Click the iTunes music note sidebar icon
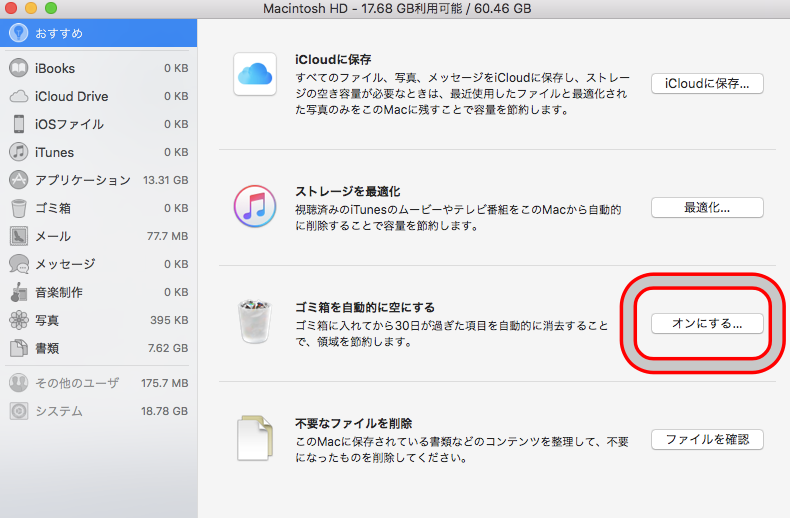The image size is (790, 518). point(19,152)
